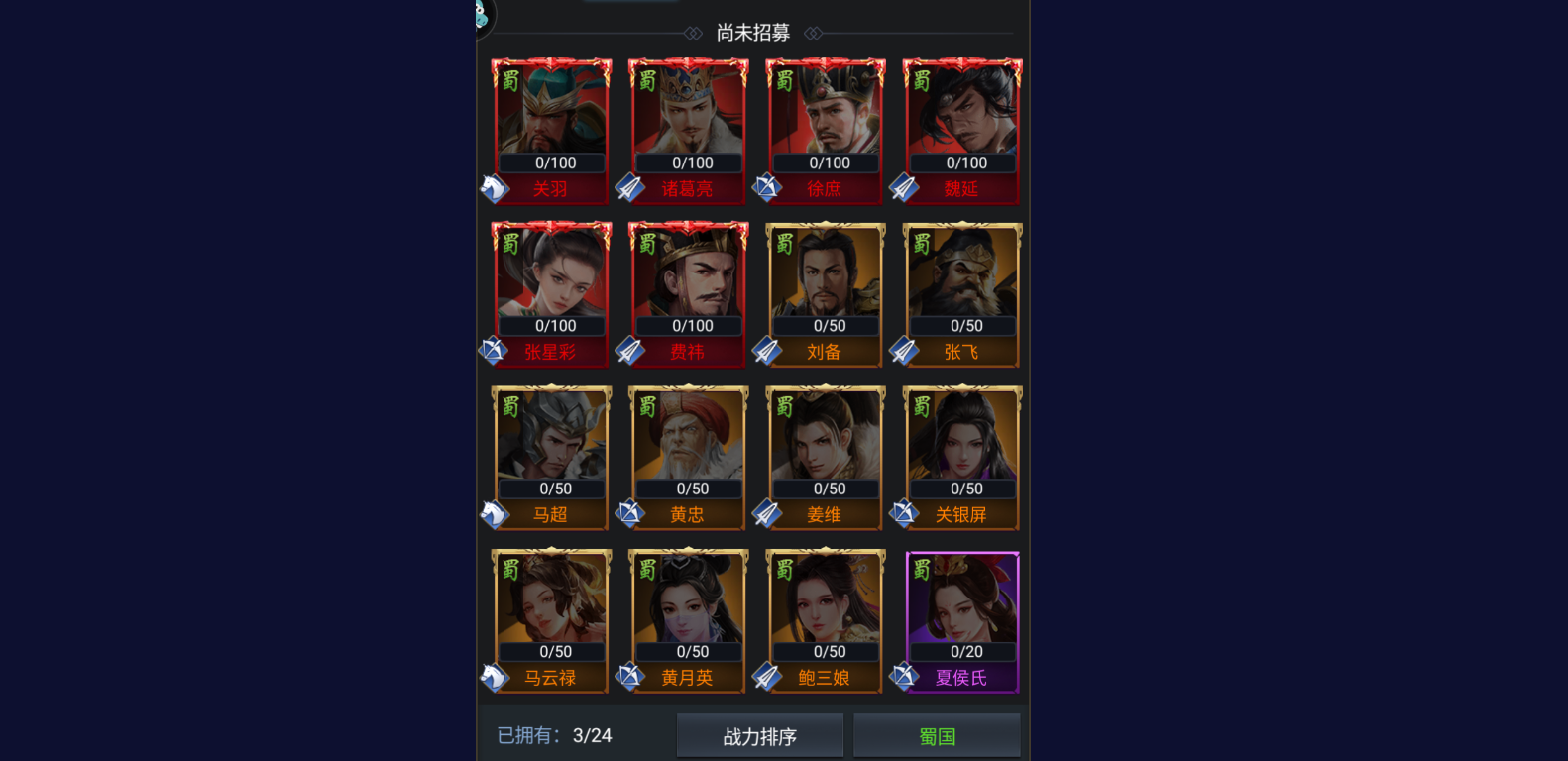This screenshot has width=1568, height=761.
Task: Click the archer bow icon beside 徐庶
Action: [x=767, y=187]
